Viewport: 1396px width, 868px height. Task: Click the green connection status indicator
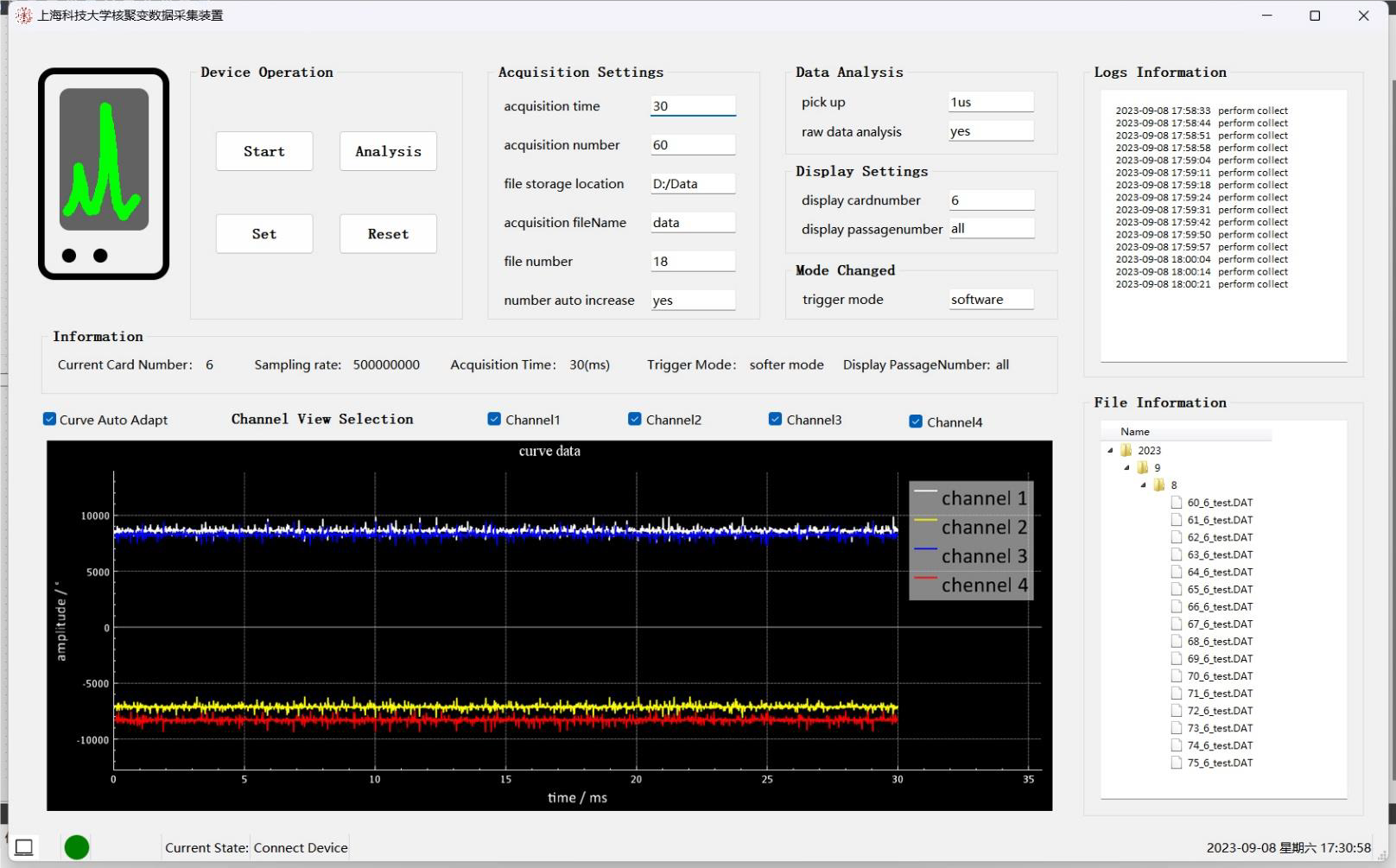77,847
